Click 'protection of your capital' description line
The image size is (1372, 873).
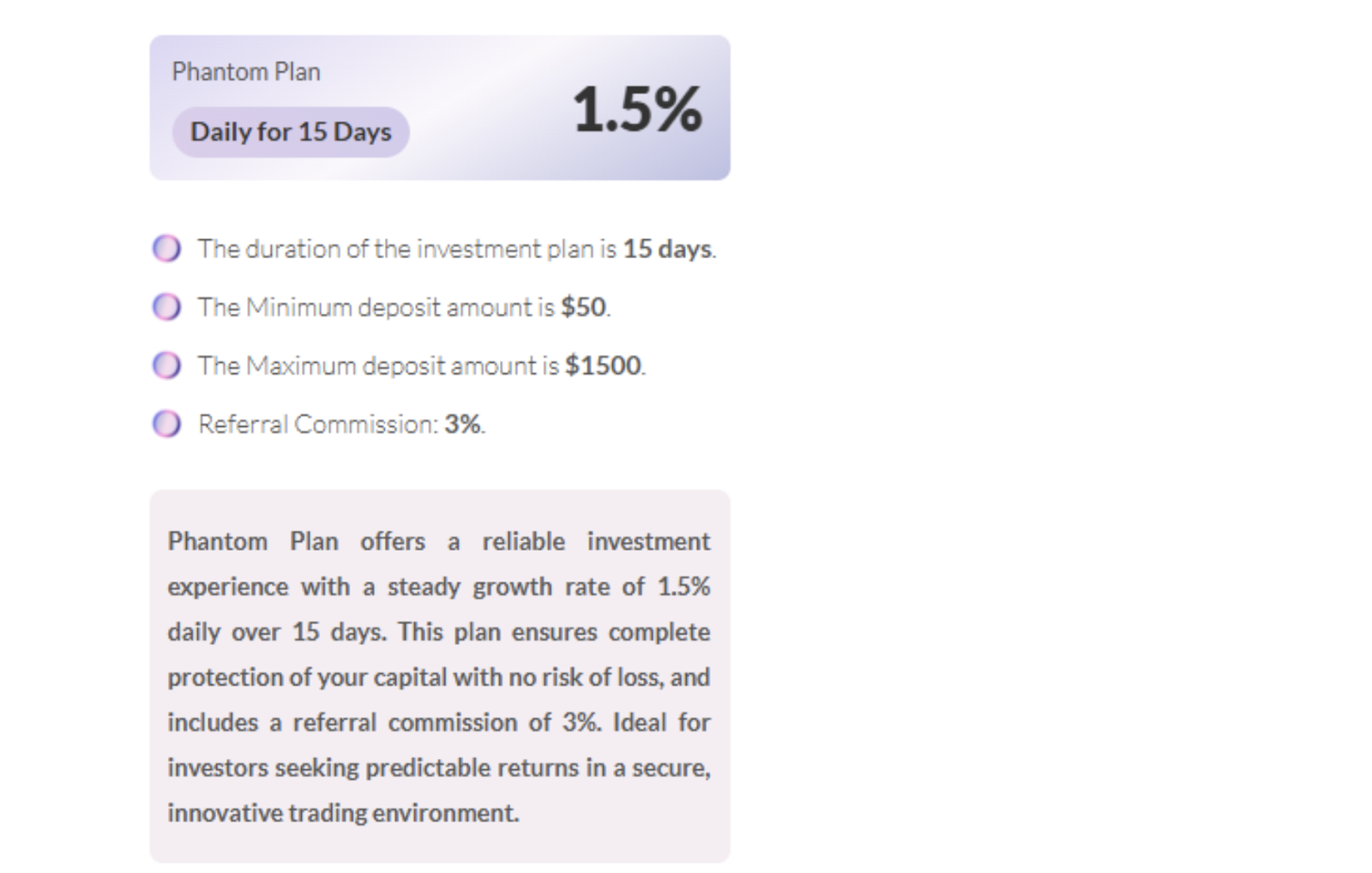pos(438,677)
